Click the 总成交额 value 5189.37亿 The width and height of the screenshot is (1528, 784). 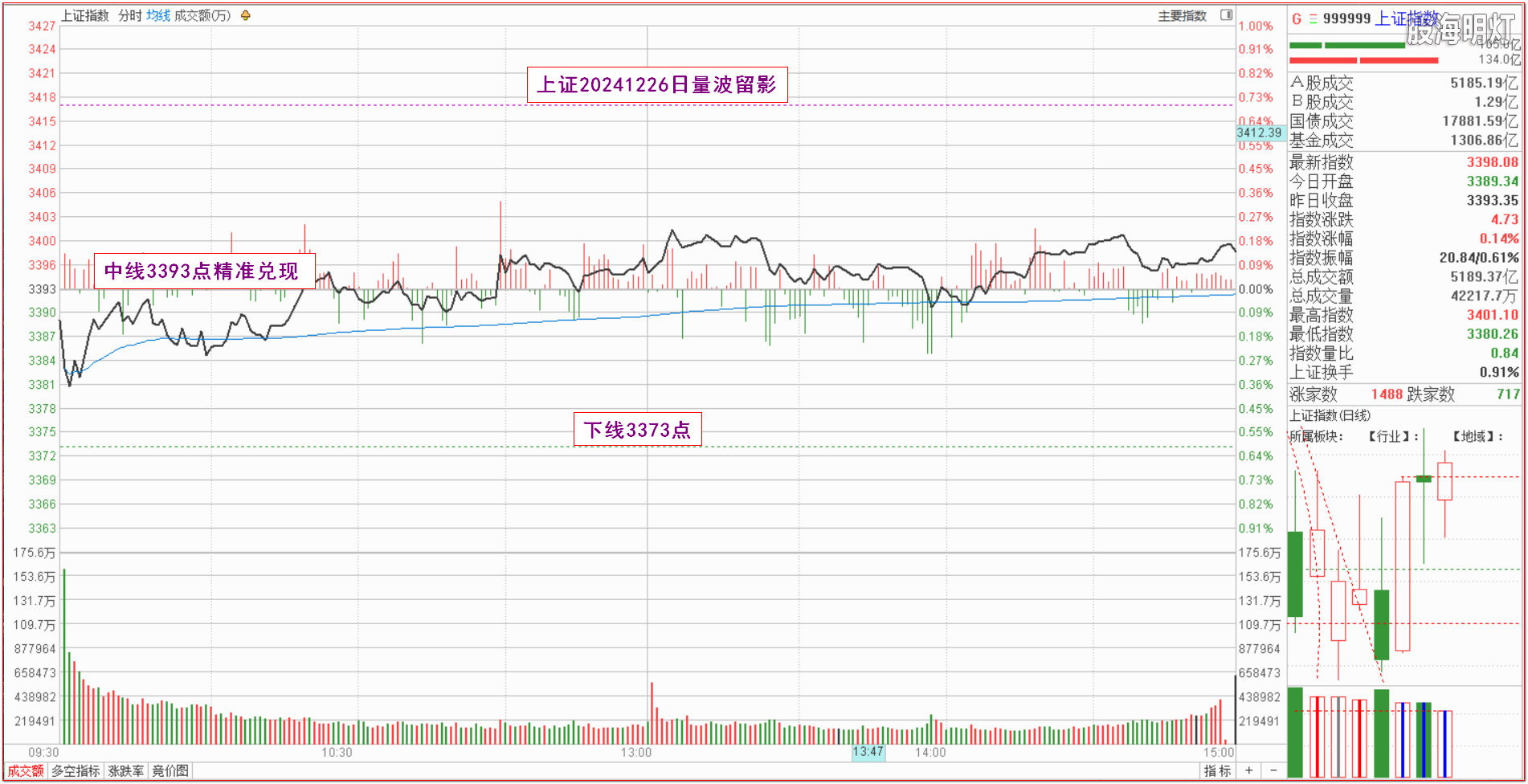[x=1485, y=277]
